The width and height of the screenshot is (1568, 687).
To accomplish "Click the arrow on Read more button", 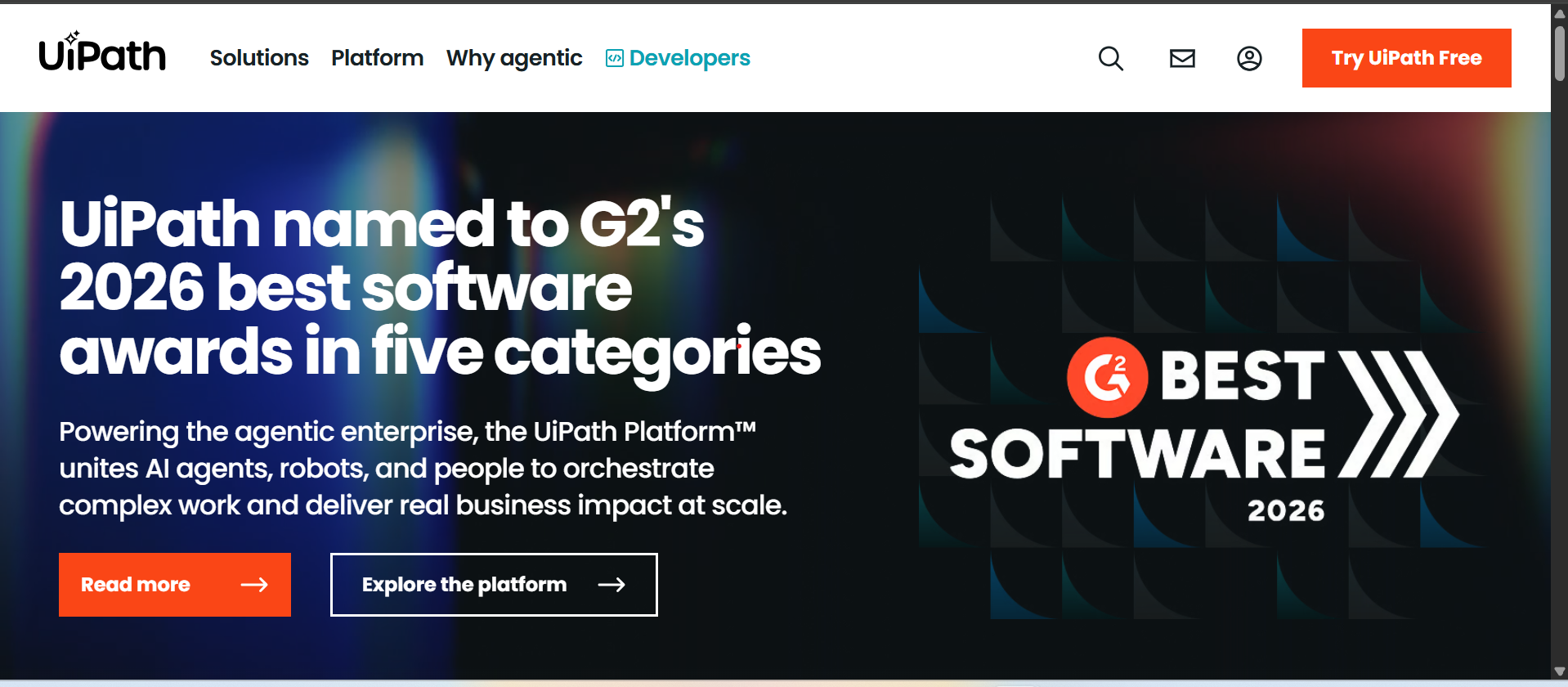I will click(254, 585).
